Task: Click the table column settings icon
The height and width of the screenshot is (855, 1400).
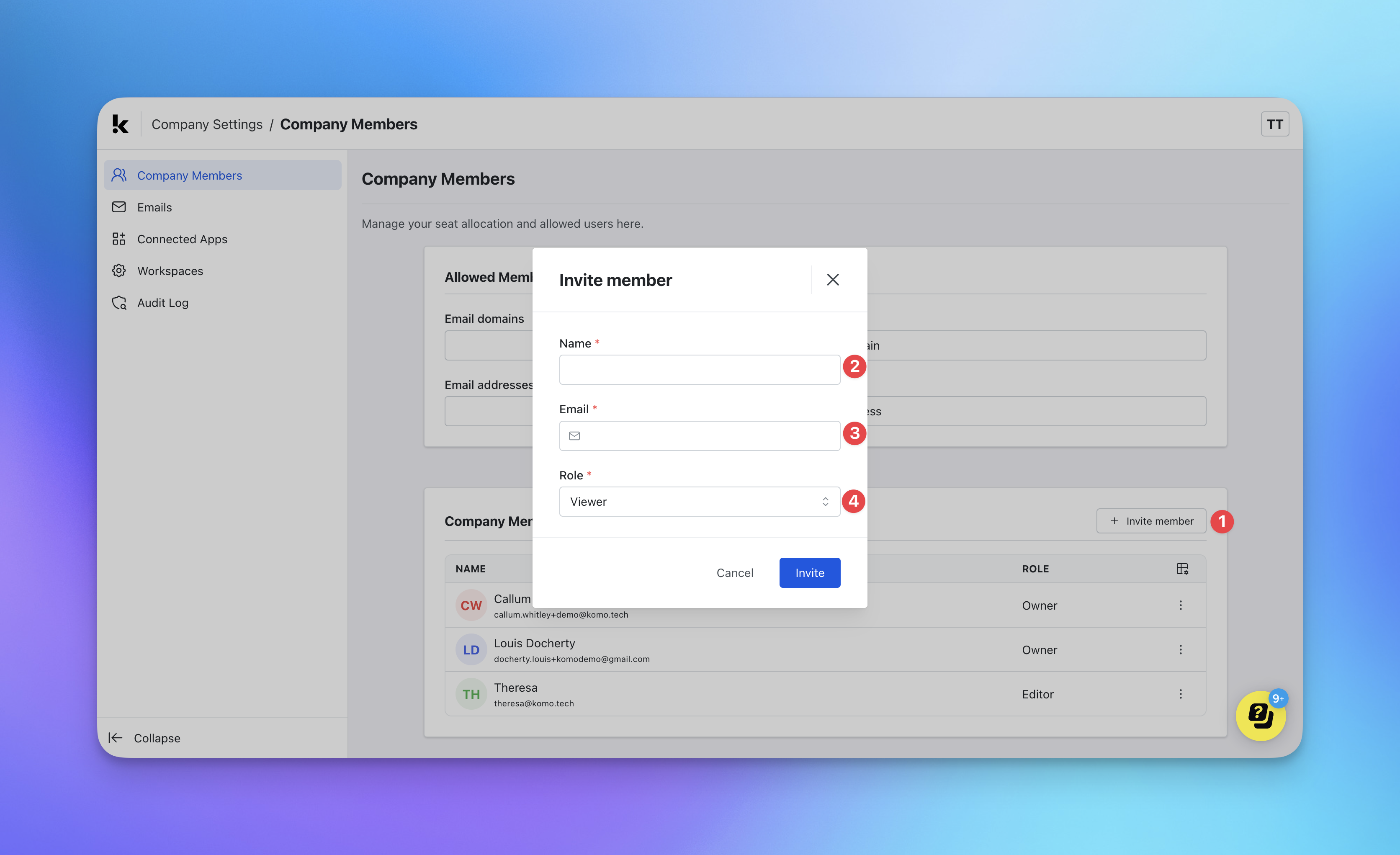Action: pos(1182,569)
